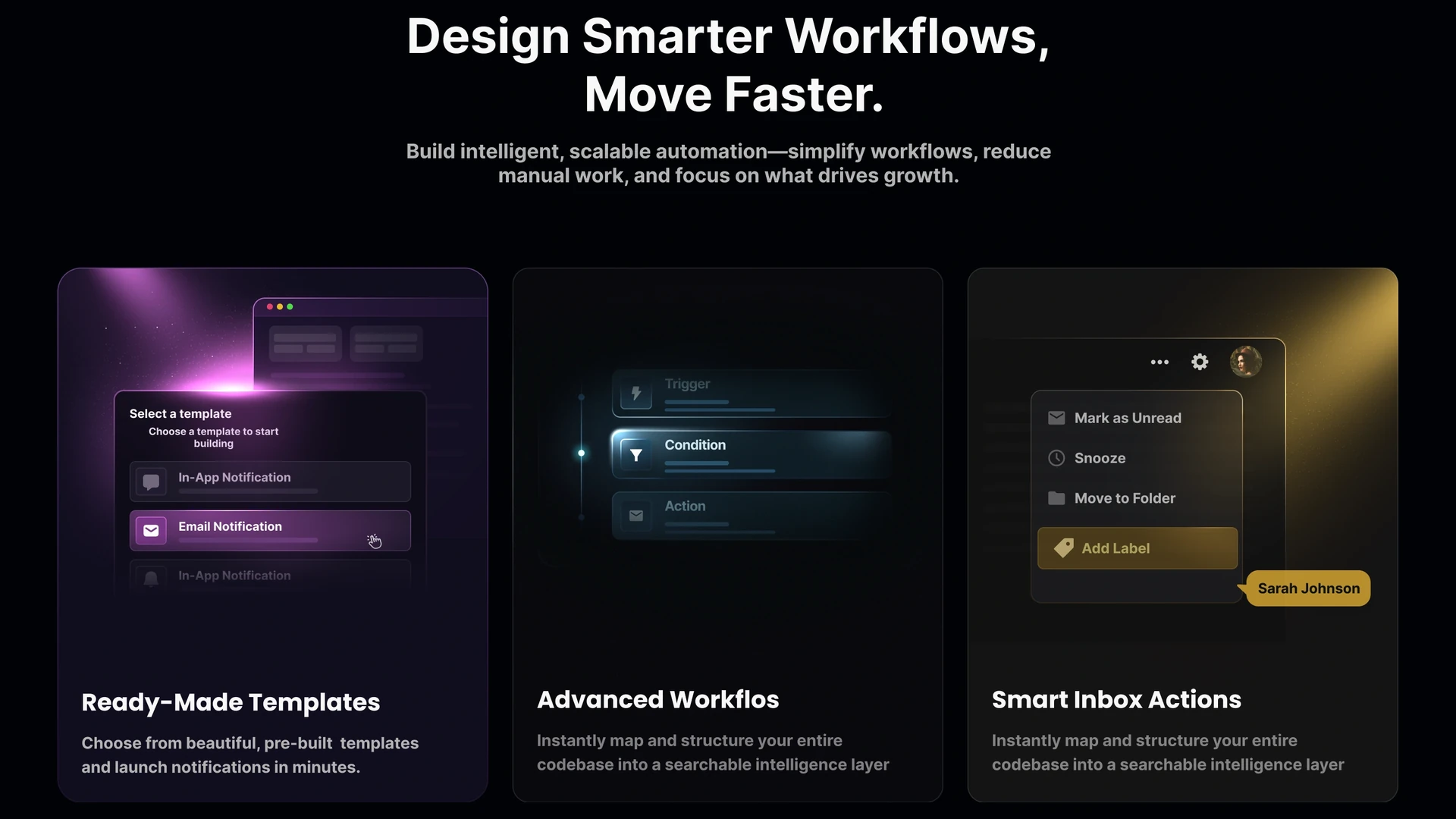The height and width of the screenshot is (819, 1456).
Task: Click the clock icon beside Snooze
Action: 1056,458
